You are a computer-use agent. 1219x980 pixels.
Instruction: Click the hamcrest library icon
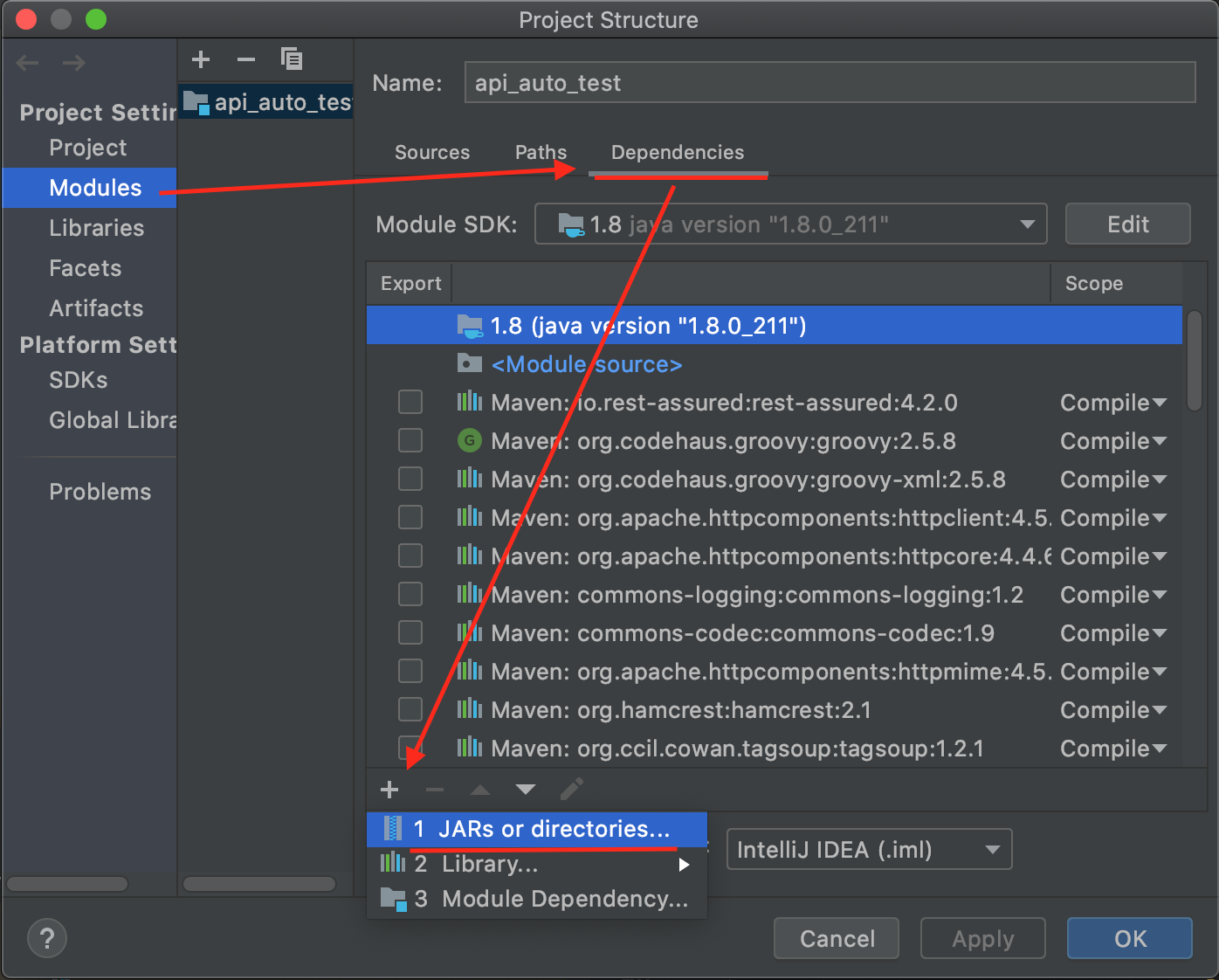pos(470,709)
